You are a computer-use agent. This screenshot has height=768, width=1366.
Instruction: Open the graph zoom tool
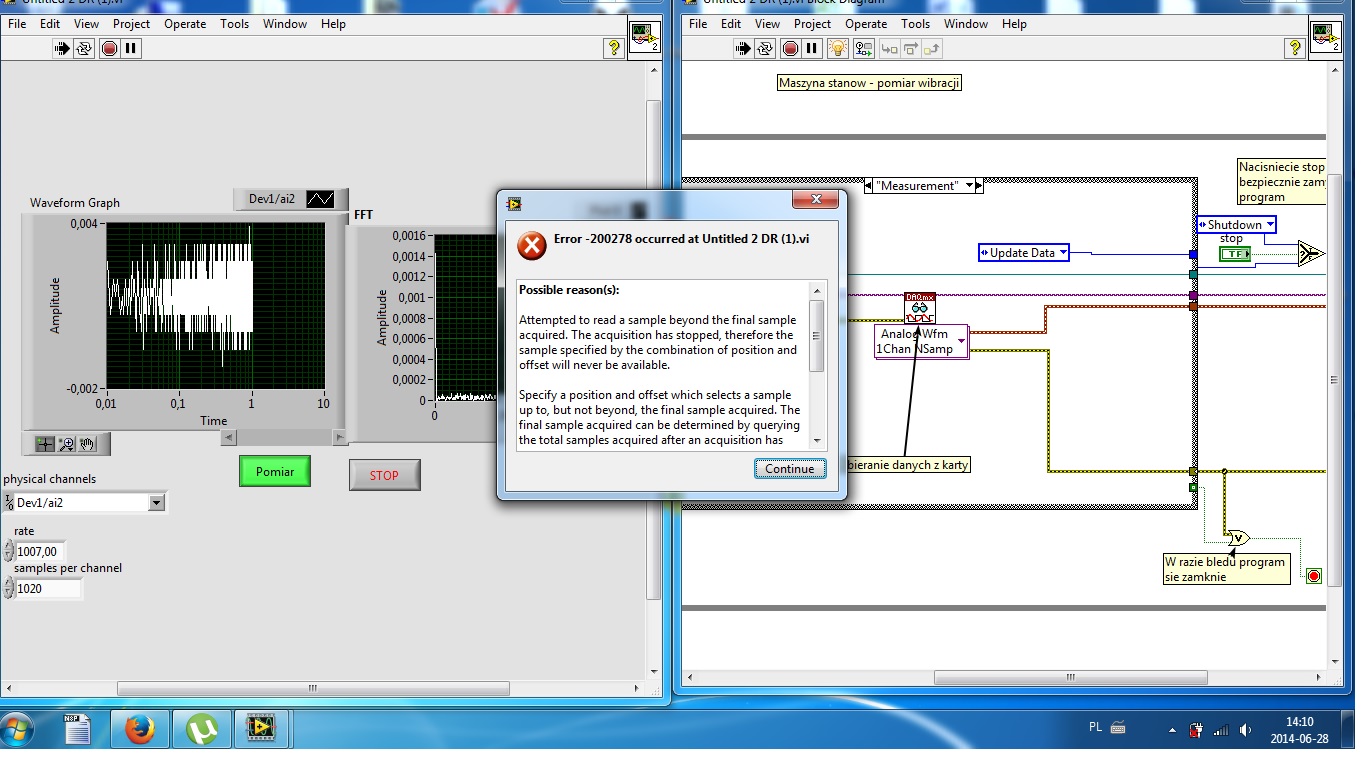[x=66, y=444]
